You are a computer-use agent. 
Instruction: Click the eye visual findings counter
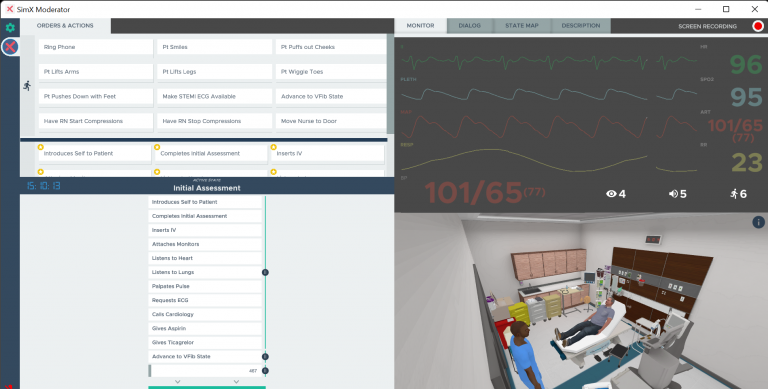coord(616,194)
